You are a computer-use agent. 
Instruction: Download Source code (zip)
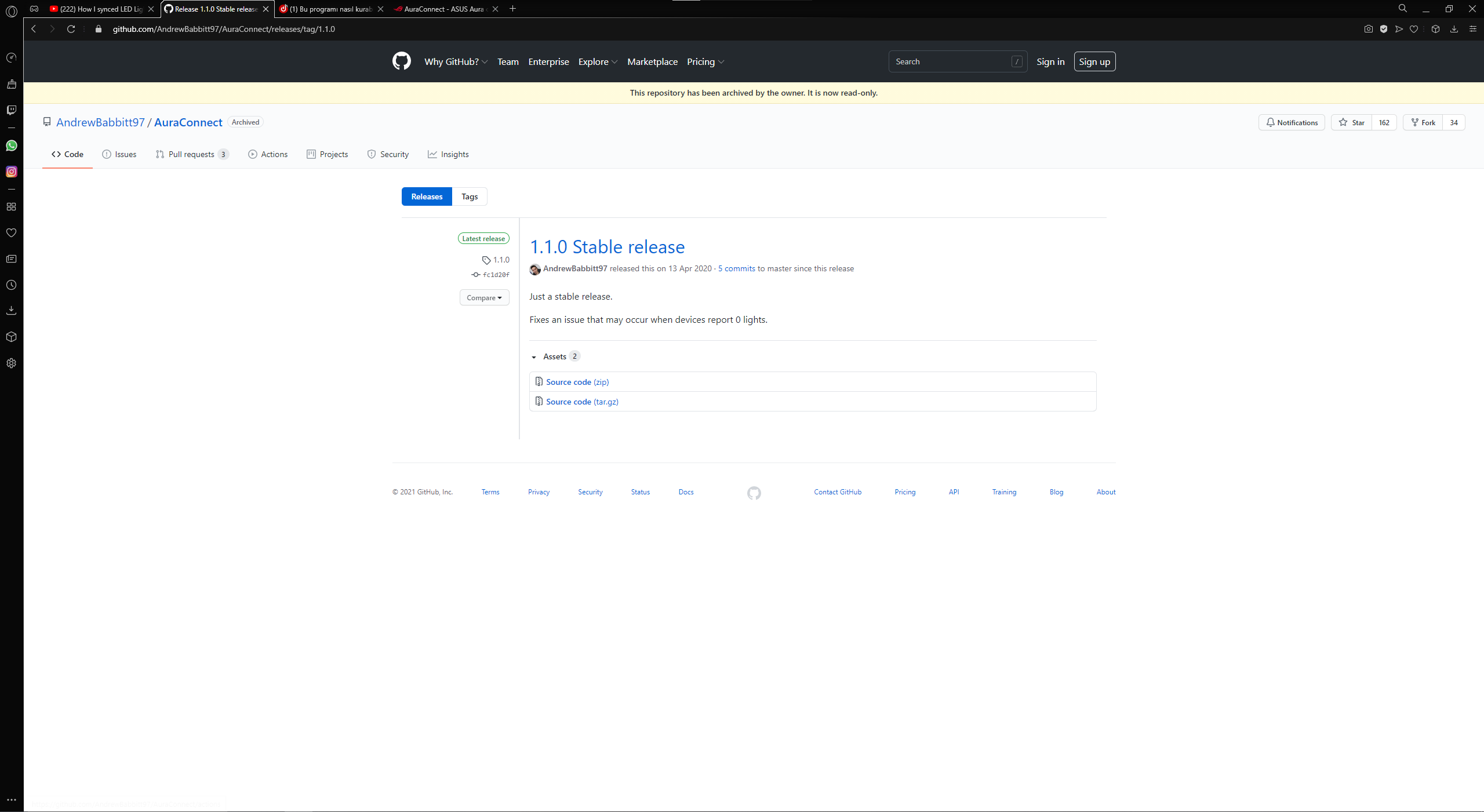(577, 382)
